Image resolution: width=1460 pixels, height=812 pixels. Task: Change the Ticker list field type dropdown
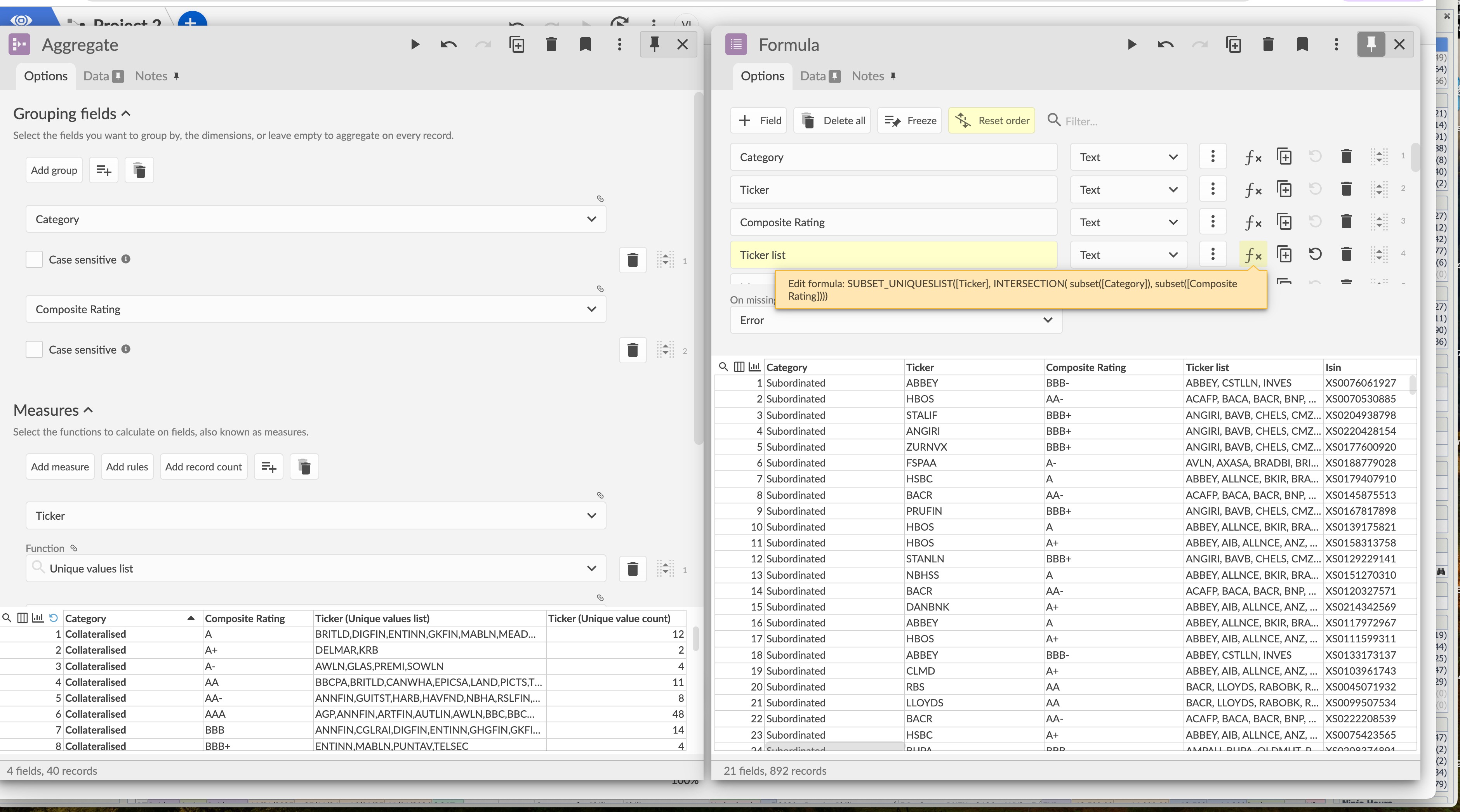(x=1128, y=255)
